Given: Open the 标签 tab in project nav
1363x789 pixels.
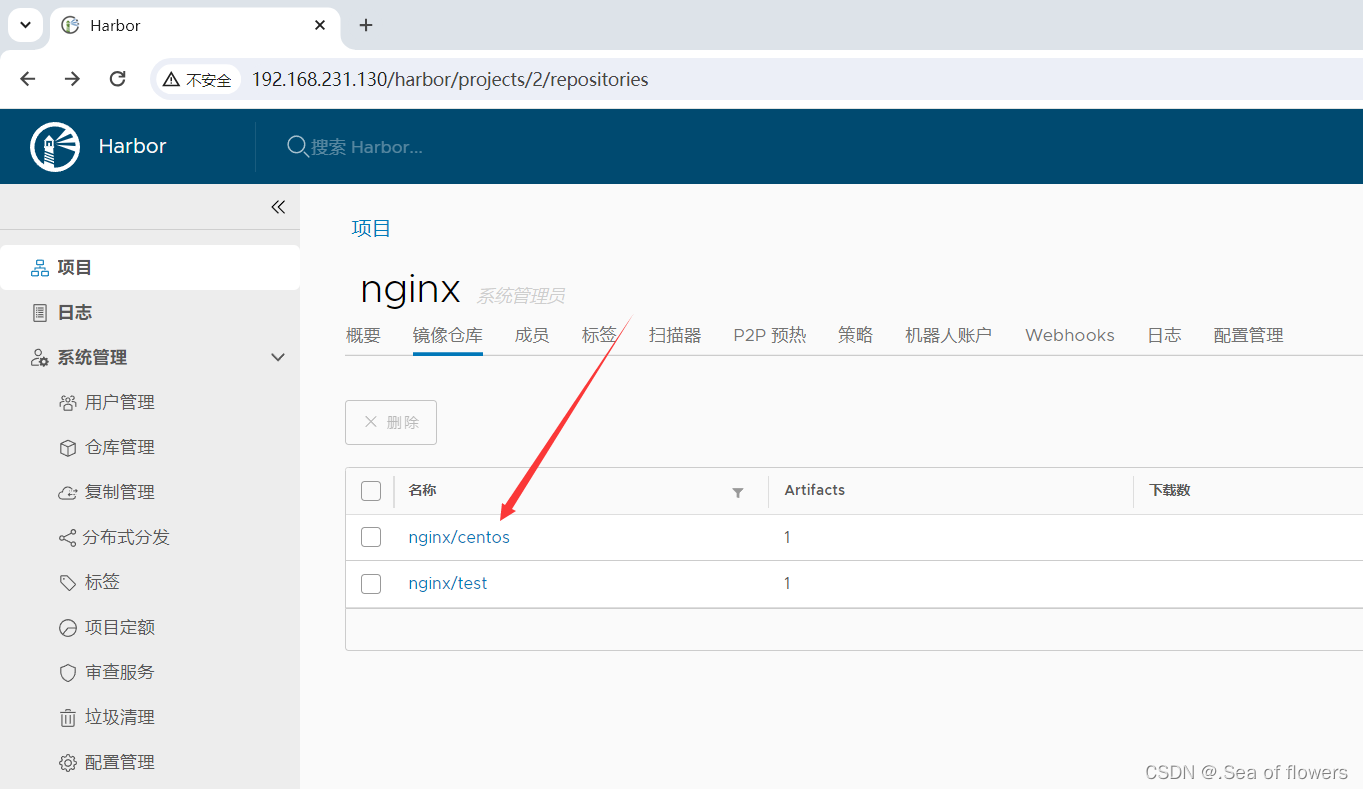Looking at the screenshot, I should 599,336.
